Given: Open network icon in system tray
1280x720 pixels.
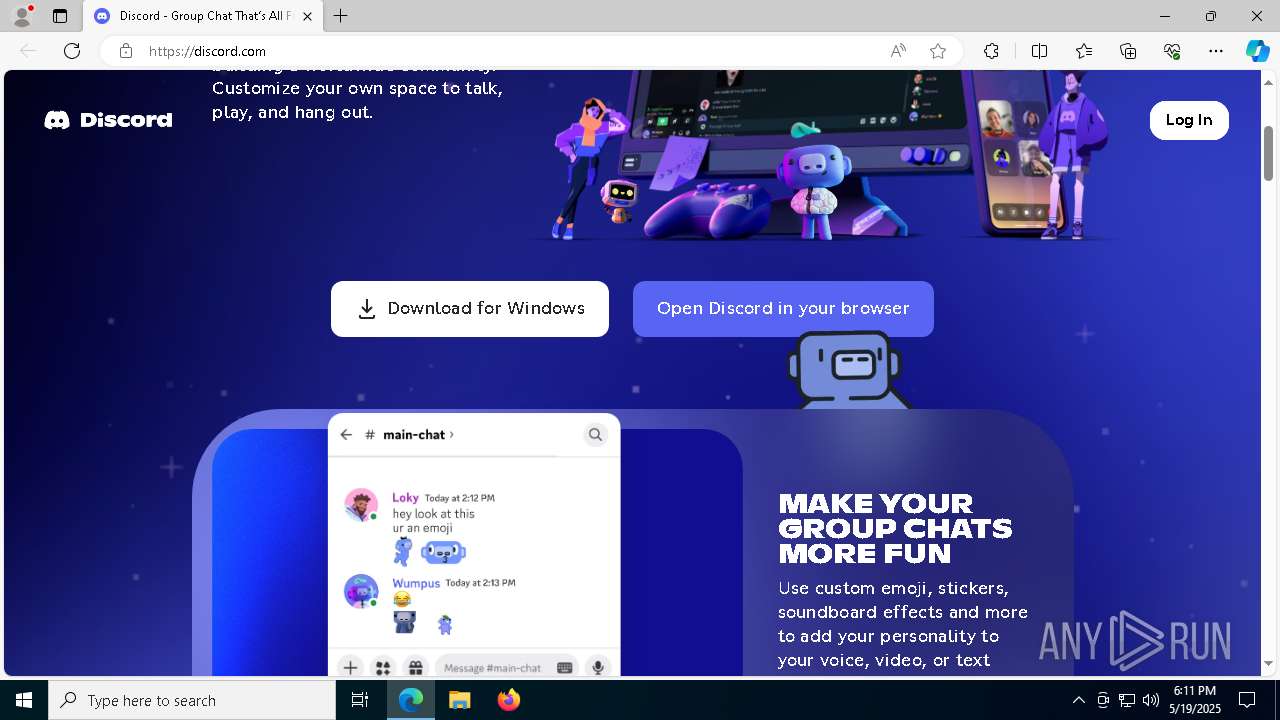Looking at the screenshot, I should pyautogui.click(x=1127, y=700).
